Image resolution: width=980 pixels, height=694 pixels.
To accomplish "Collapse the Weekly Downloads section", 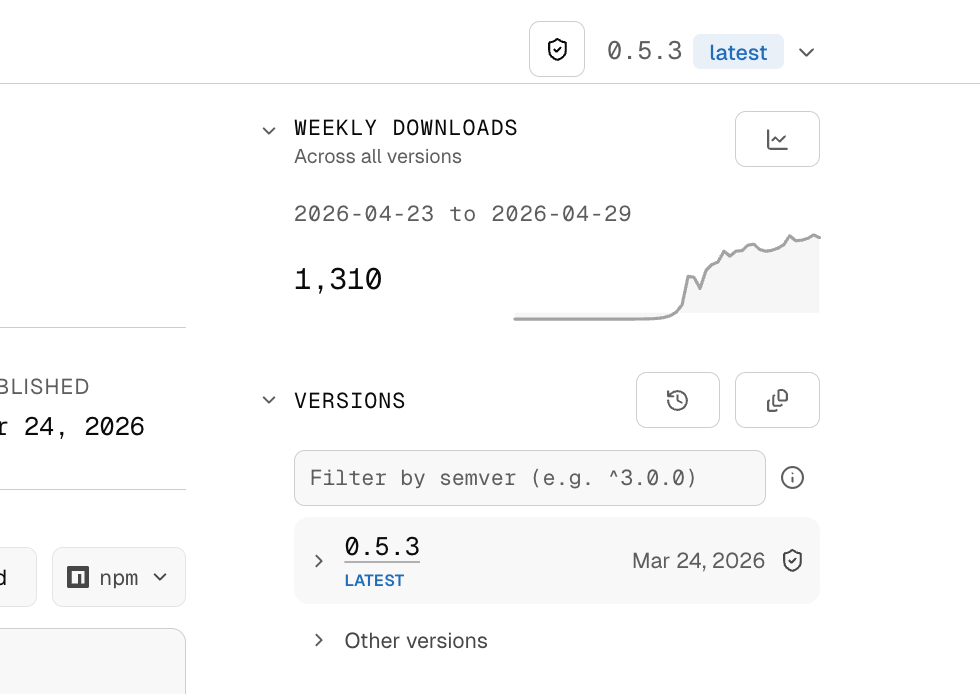I will (x=269, y=130).
